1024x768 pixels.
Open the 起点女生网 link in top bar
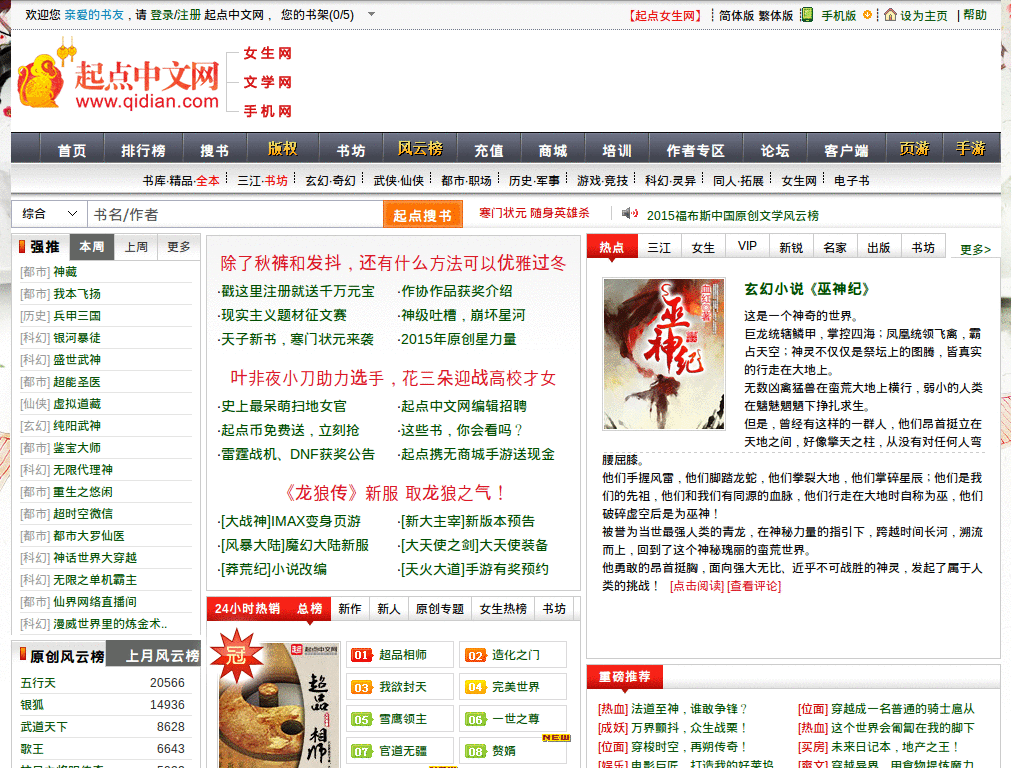[665, 15]
